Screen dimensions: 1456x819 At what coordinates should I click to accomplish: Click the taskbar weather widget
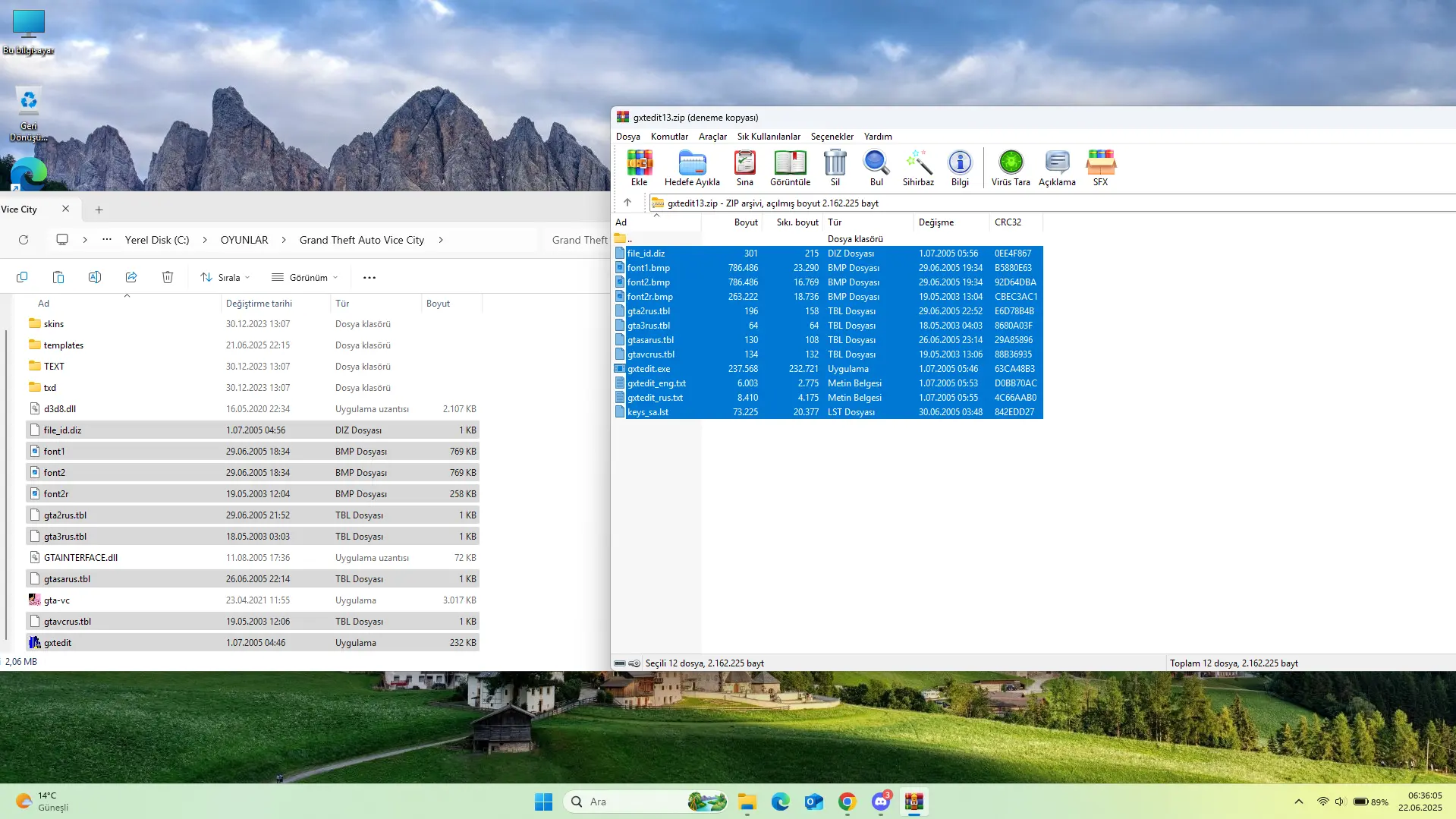42,802
